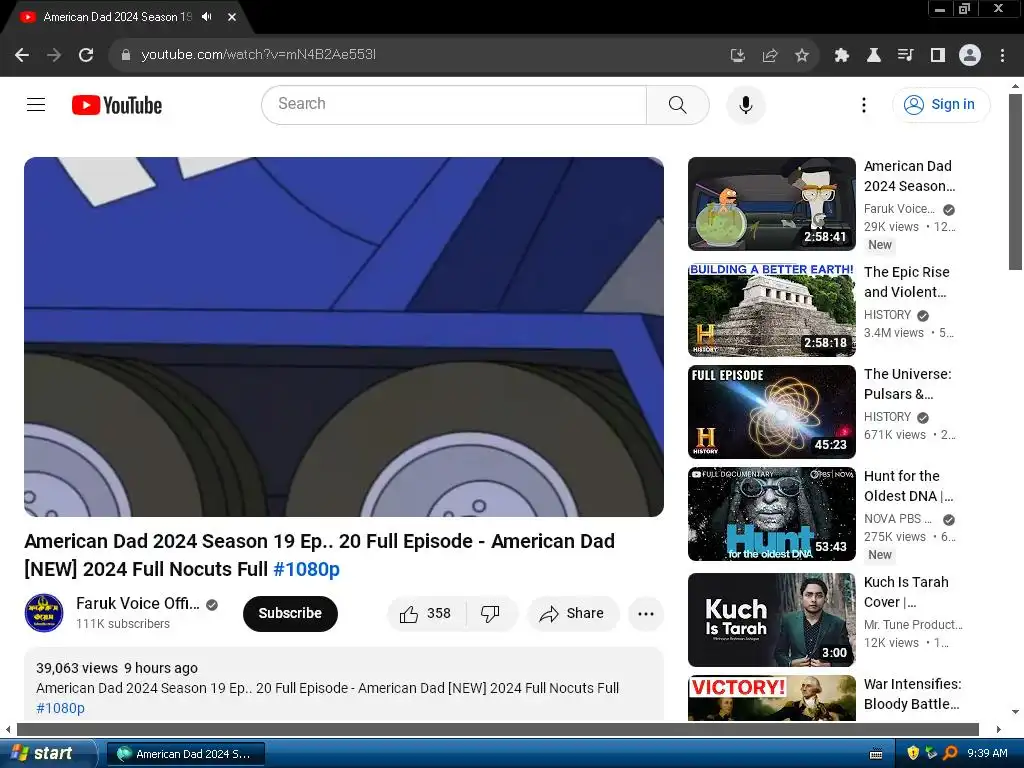Open Faruk Voice channel avatar

click(x=44, y=613)
